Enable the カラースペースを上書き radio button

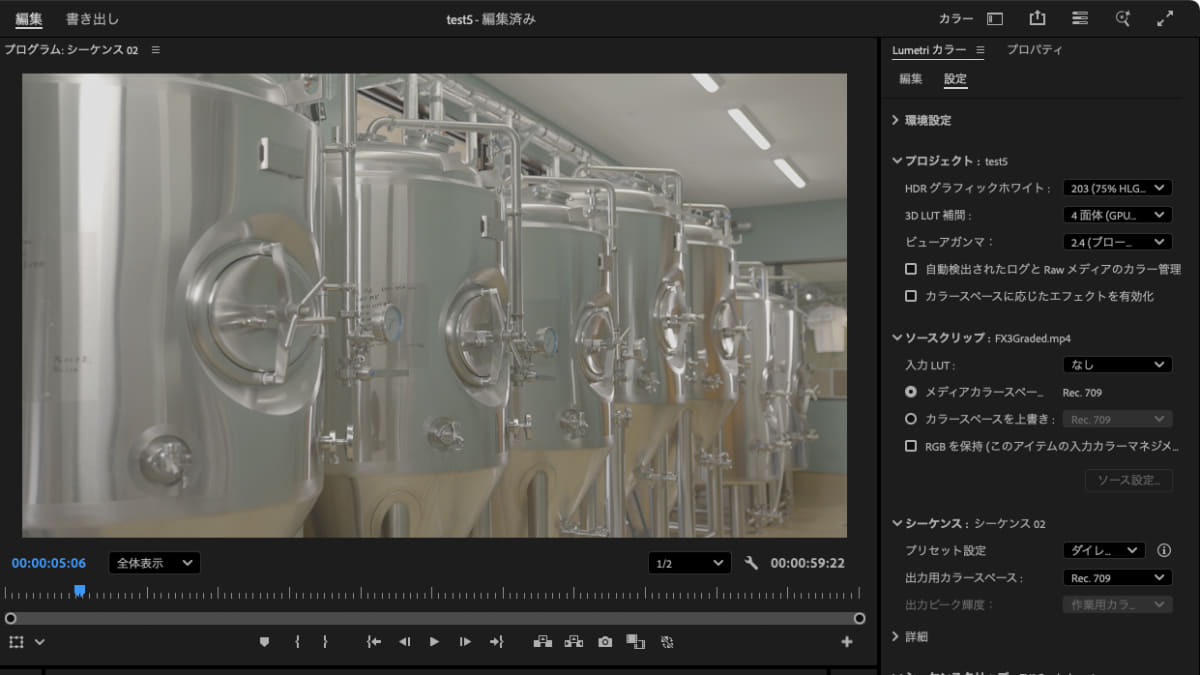[x=909, y=419]
